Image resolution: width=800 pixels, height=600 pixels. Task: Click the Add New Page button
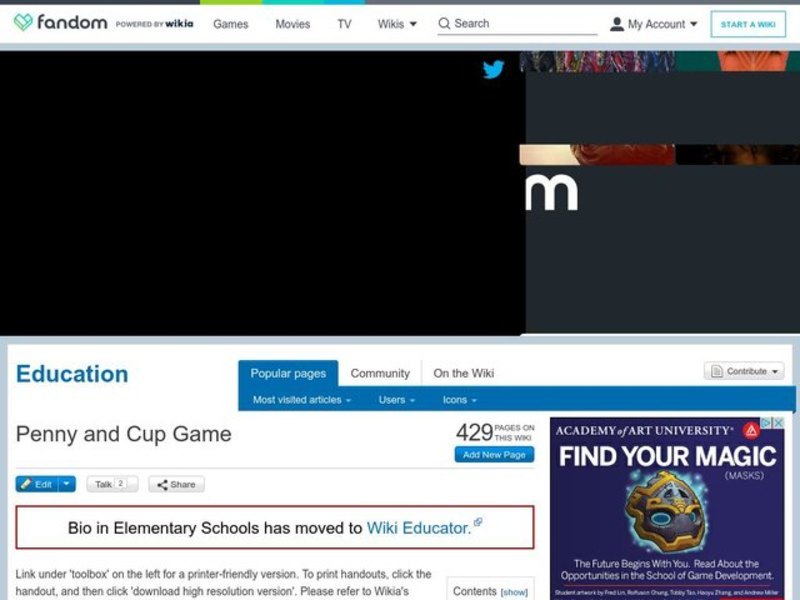click(493, 454)
